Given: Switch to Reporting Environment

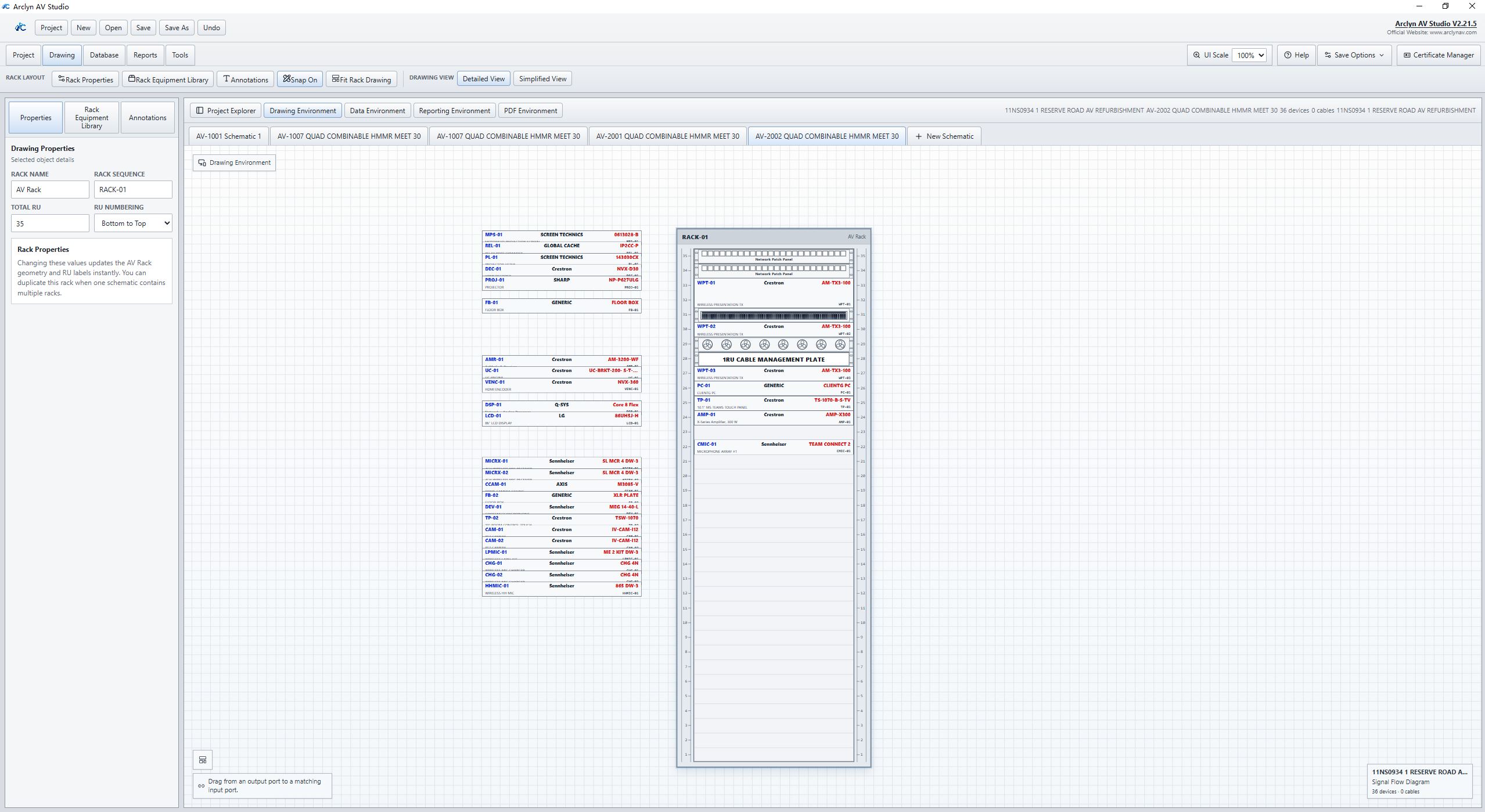Looking at the screenshot, I should point(455,111).
